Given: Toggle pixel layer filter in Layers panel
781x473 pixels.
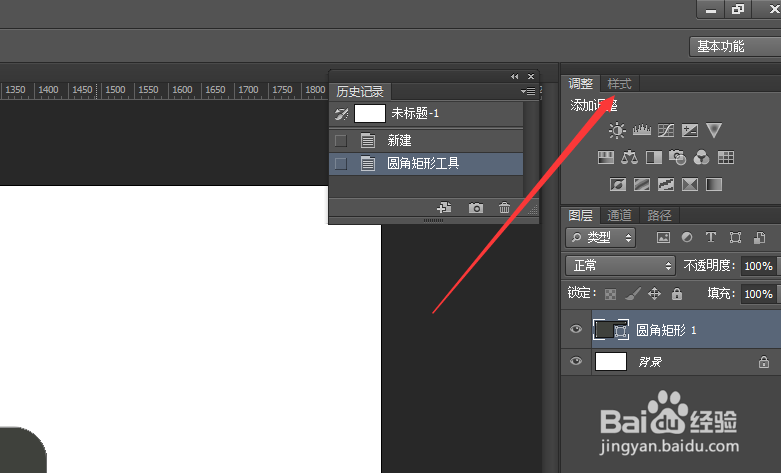Looking at the screenshot, I should point(663,237).
